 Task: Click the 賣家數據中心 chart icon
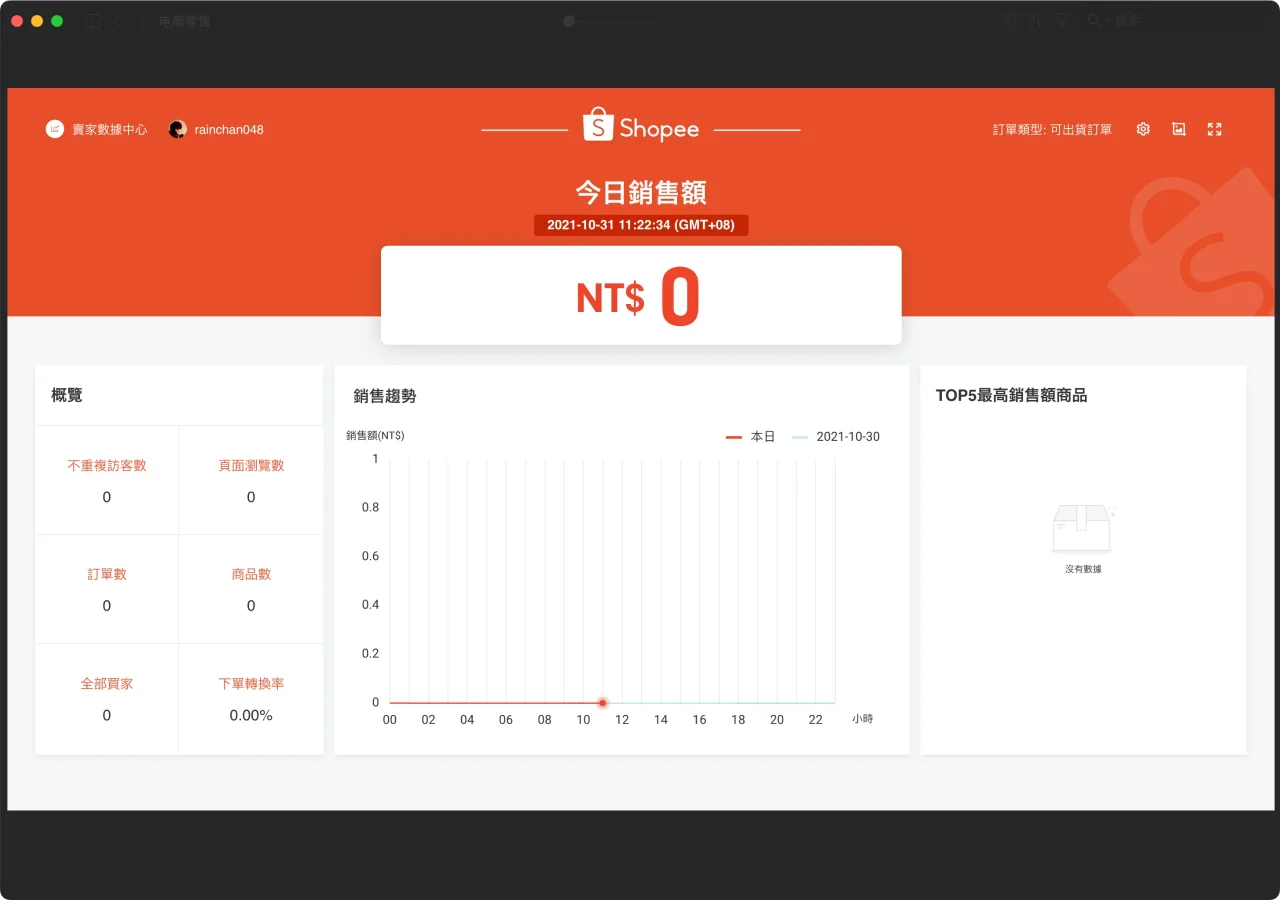(x=55, y=129)
